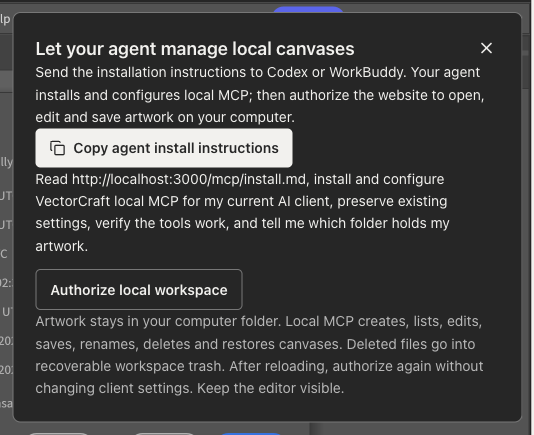
Task: Close the local canvases dialog
Action: point(486,48)
